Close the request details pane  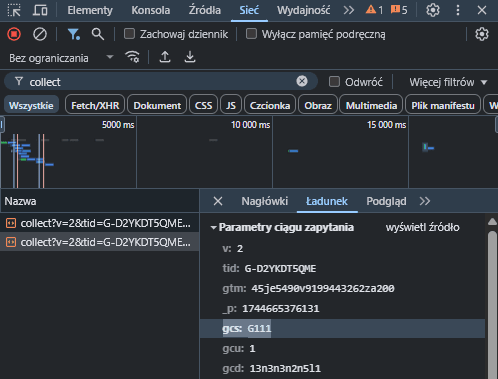pos(218,201)
